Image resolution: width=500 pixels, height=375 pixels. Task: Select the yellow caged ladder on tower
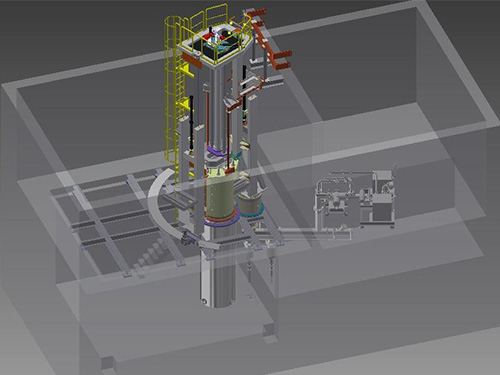[x=174, y=90]
